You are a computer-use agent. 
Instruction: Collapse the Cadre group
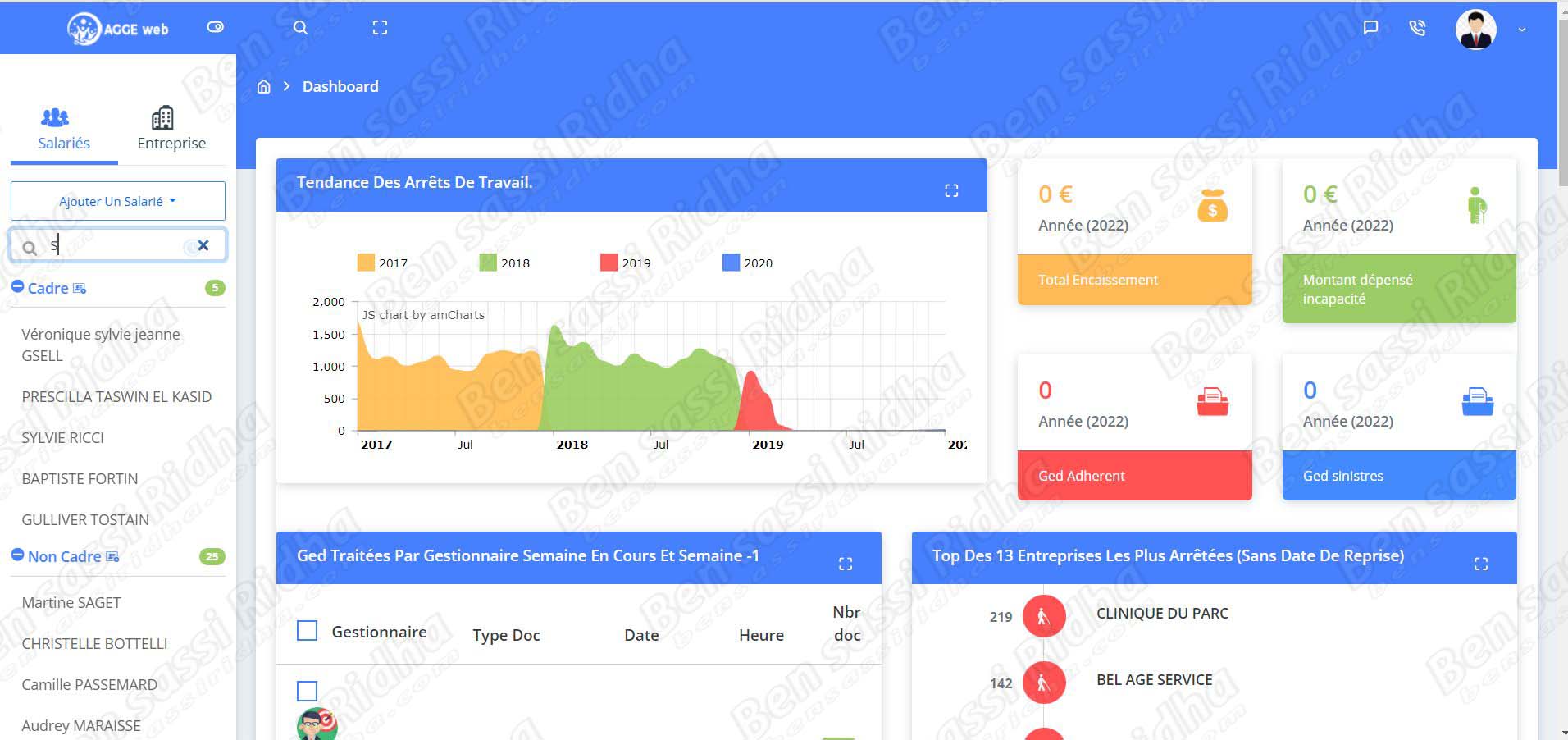point(18,287)
